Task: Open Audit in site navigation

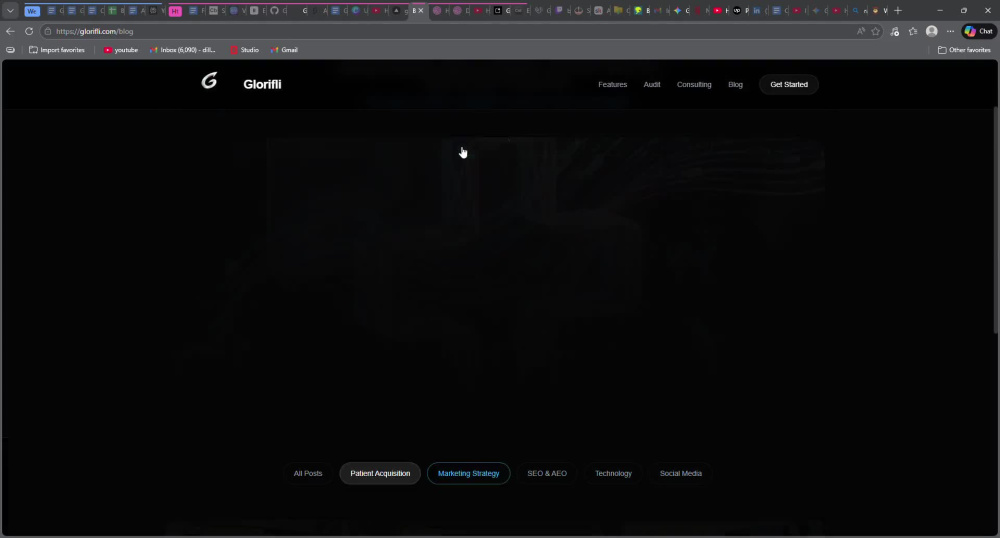Action: tap(652, 84)
